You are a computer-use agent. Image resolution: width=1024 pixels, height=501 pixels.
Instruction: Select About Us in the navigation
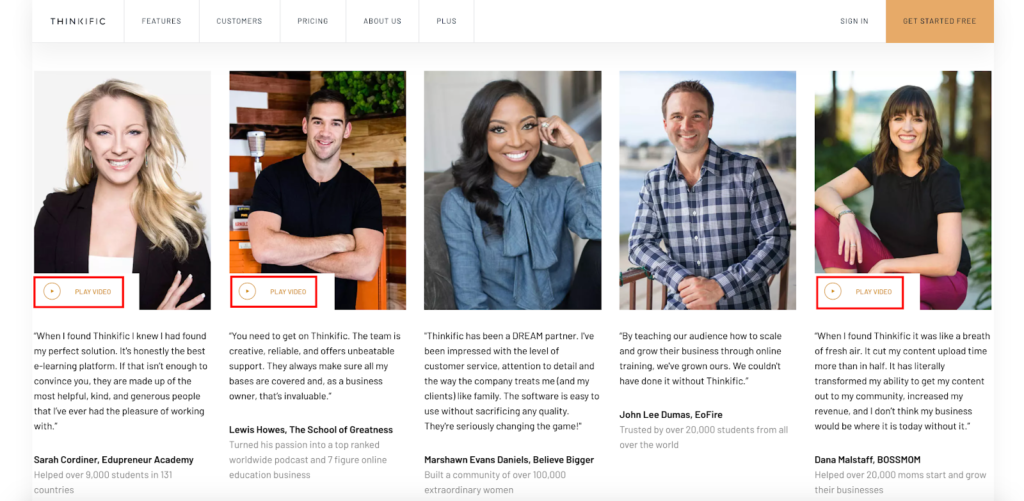[x=382, y=21]
